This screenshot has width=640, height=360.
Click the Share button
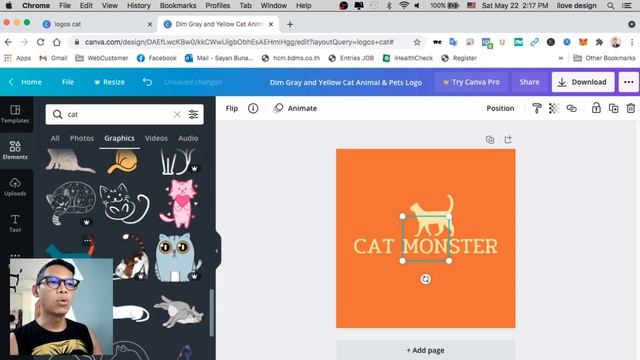(x=529, y=82)
